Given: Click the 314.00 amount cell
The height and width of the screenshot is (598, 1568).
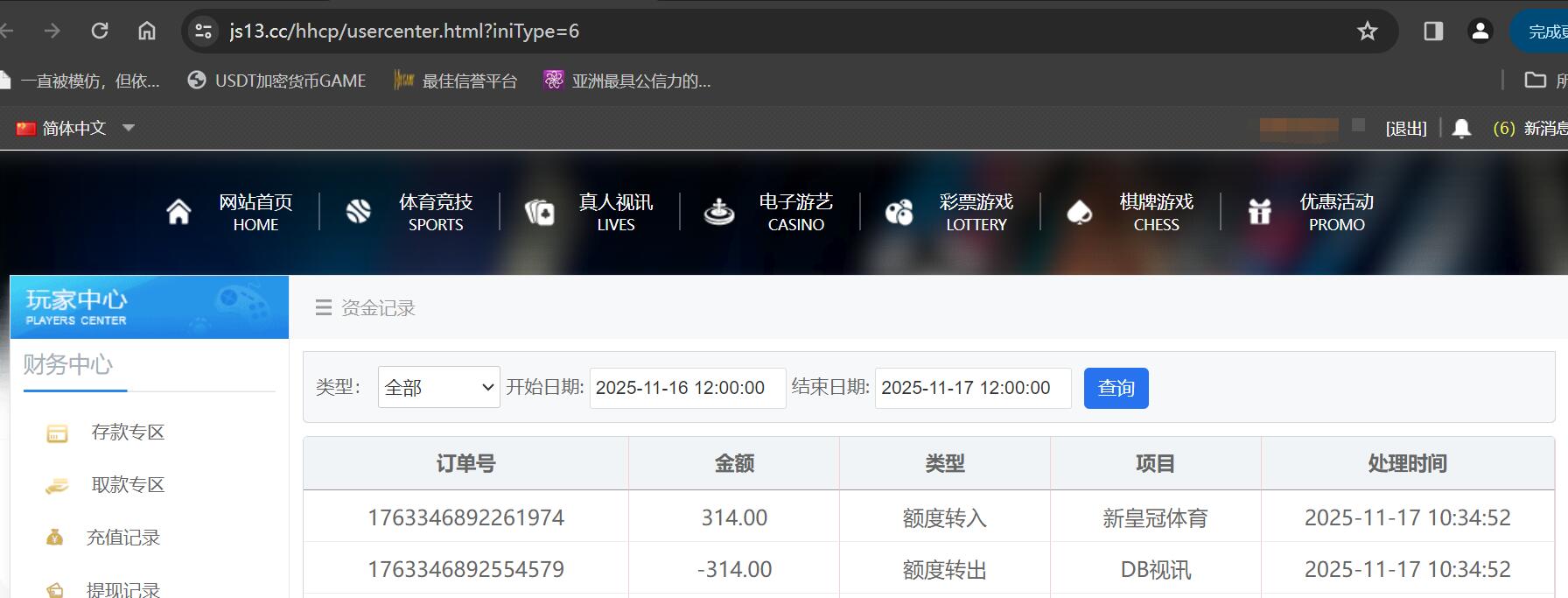Looking at the screenshot, I should point(734,517).
